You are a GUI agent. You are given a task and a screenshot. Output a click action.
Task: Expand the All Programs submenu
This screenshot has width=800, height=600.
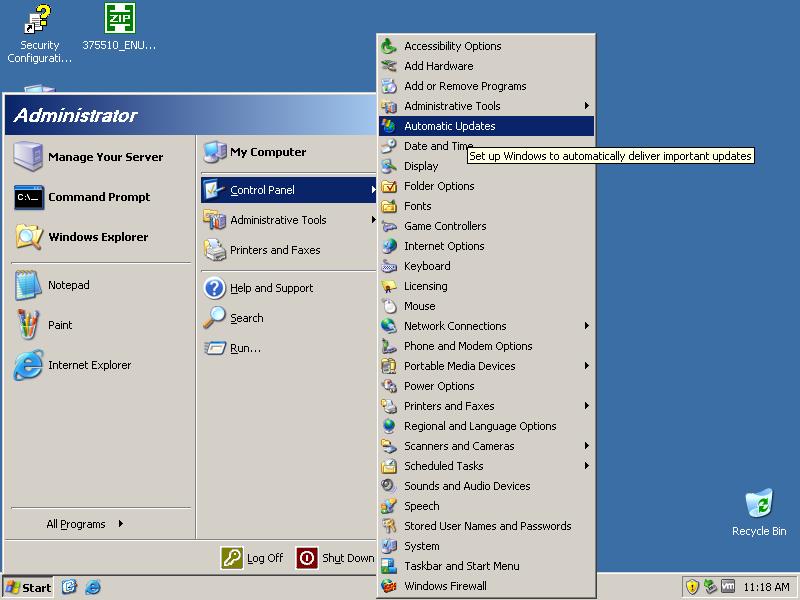pyautogui.click(x=85, y=524)
